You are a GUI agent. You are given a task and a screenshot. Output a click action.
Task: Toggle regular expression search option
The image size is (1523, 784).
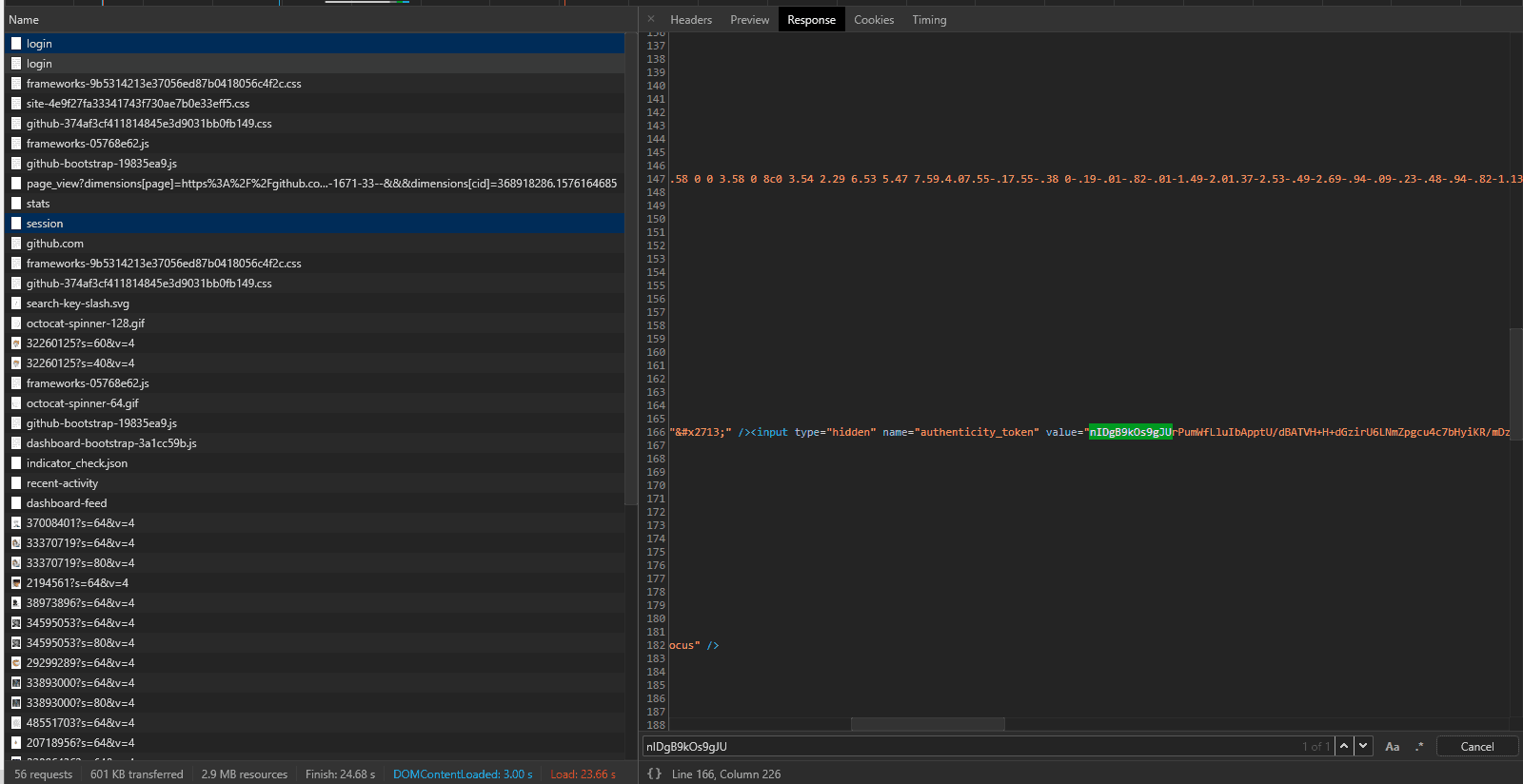1418,747
